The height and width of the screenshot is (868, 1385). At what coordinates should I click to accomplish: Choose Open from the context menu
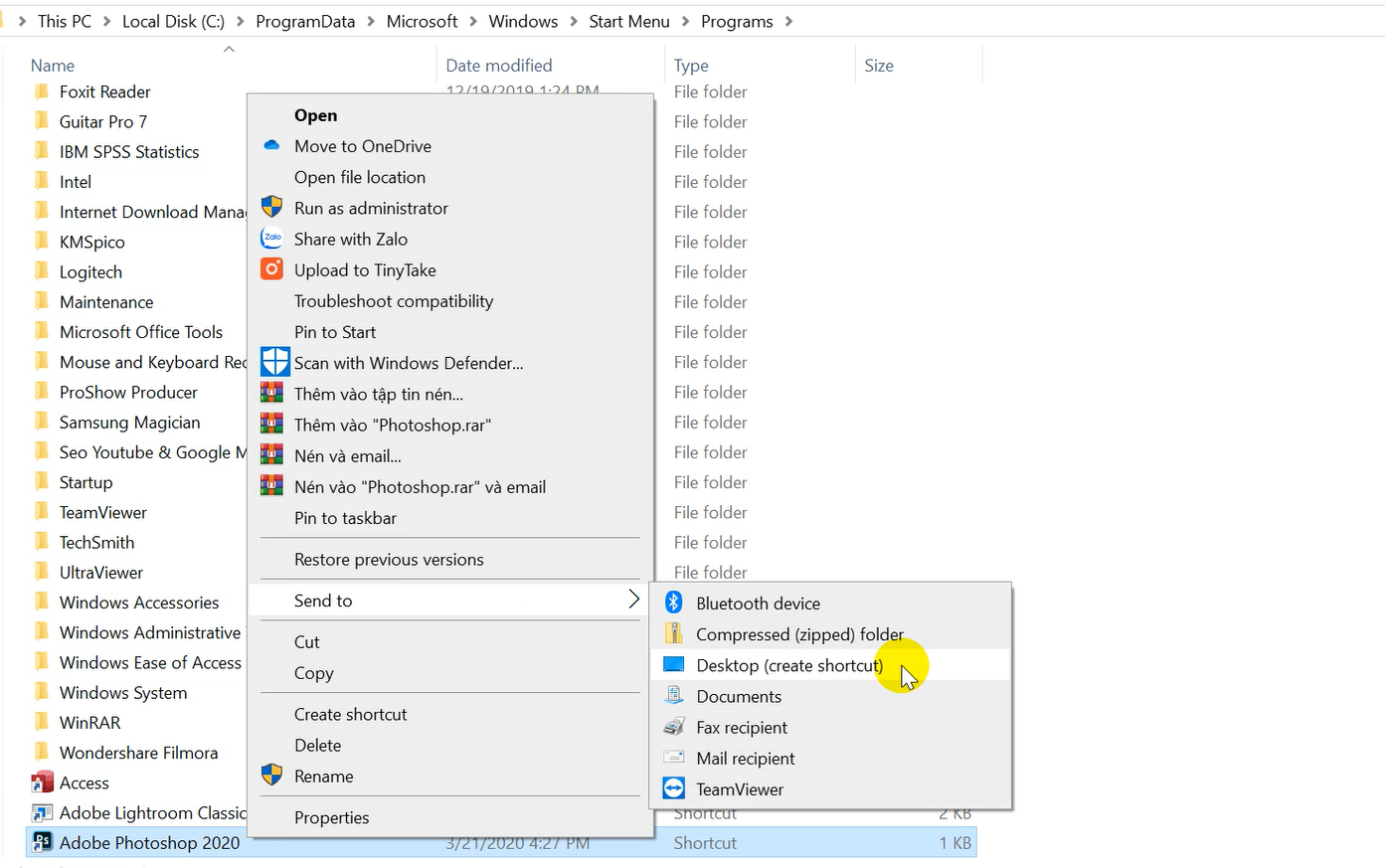pyautogui.click(x=315, y=115)
